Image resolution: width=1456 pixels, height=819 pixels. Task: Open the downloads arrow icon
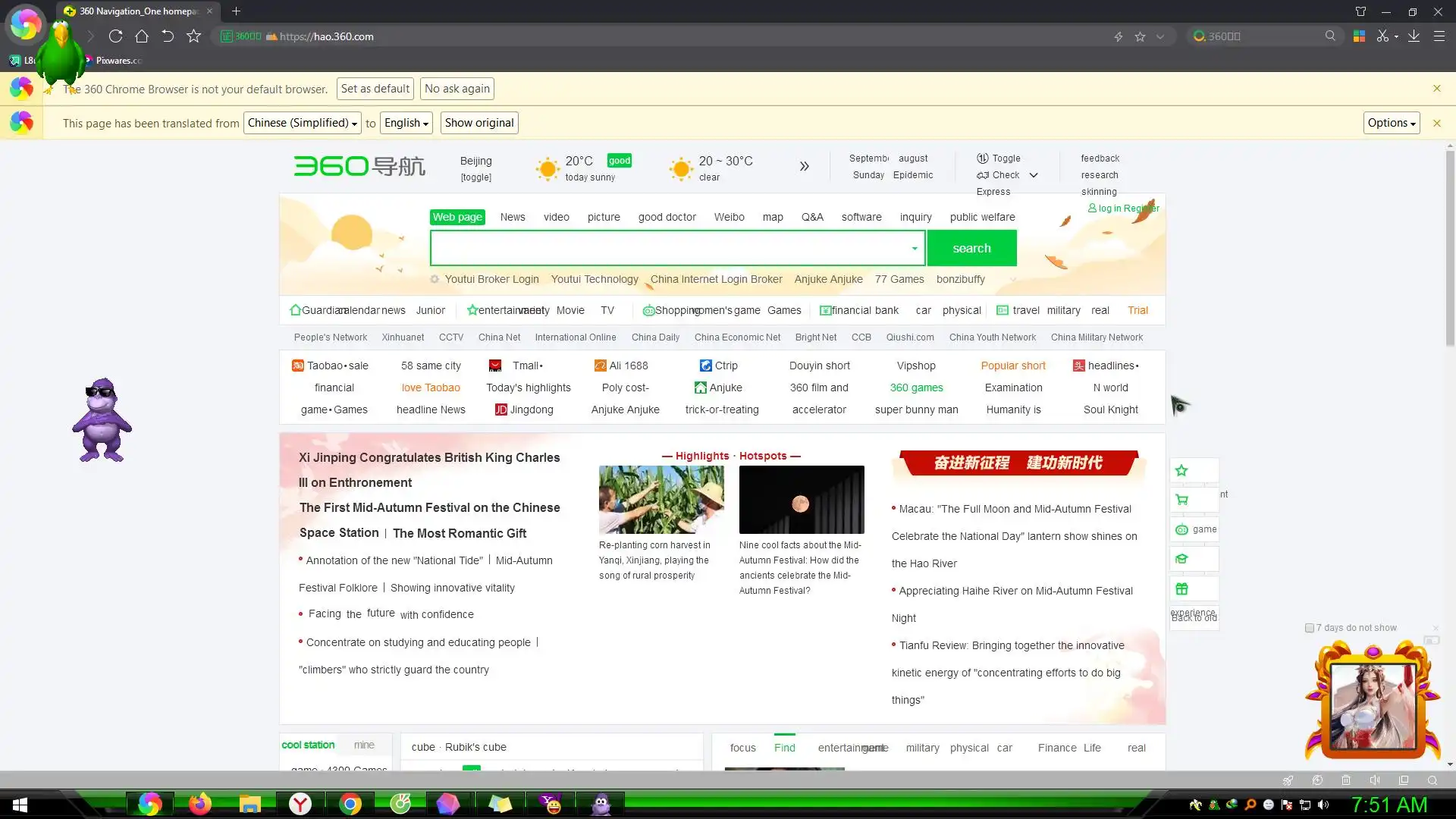(1414, 36)
